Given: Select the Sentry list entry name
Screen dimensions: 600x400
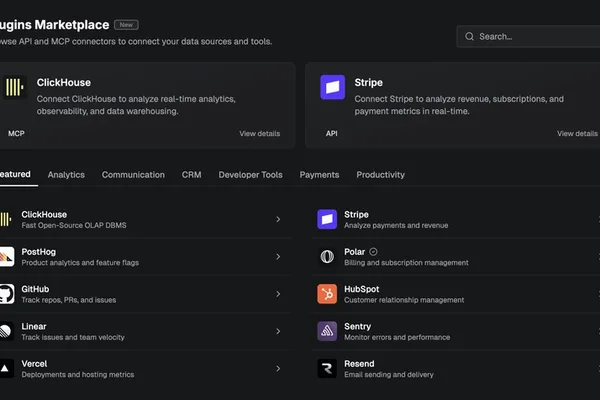Looking at the screenshot, I should pos(357,327).
